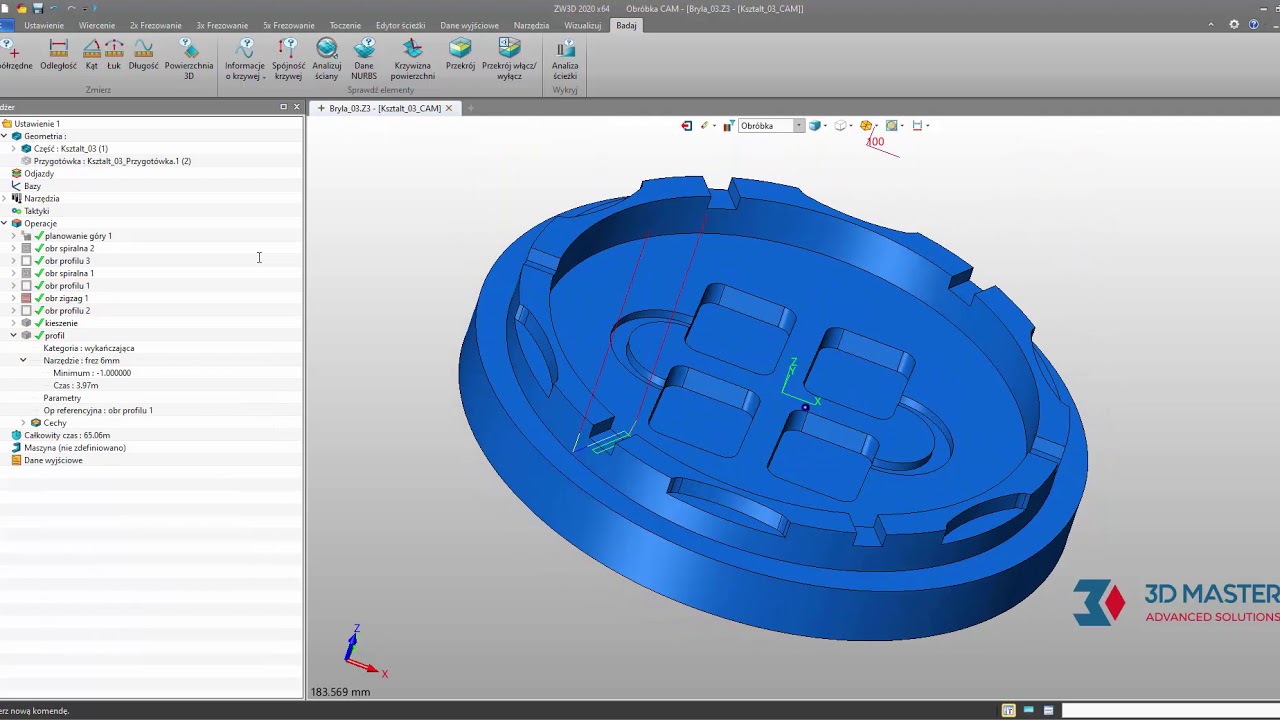This screenshot has height=720, width=1280.
Task: Open the Dane NURBS tool
Action: (x=364, y=59)
